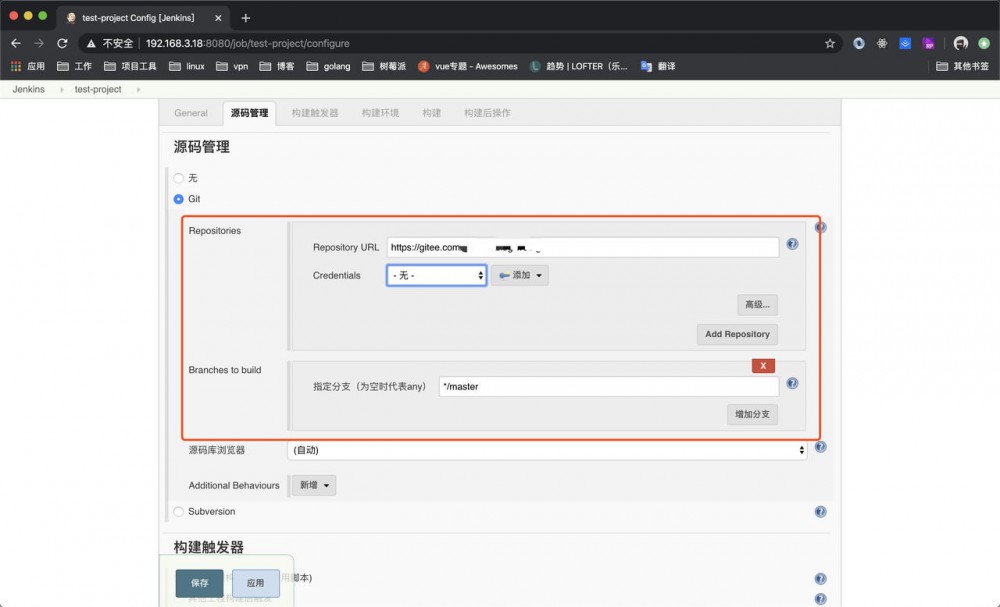Switch source control to Subversion
Screen dimensions: 1000x607
(x=178, y=511)
